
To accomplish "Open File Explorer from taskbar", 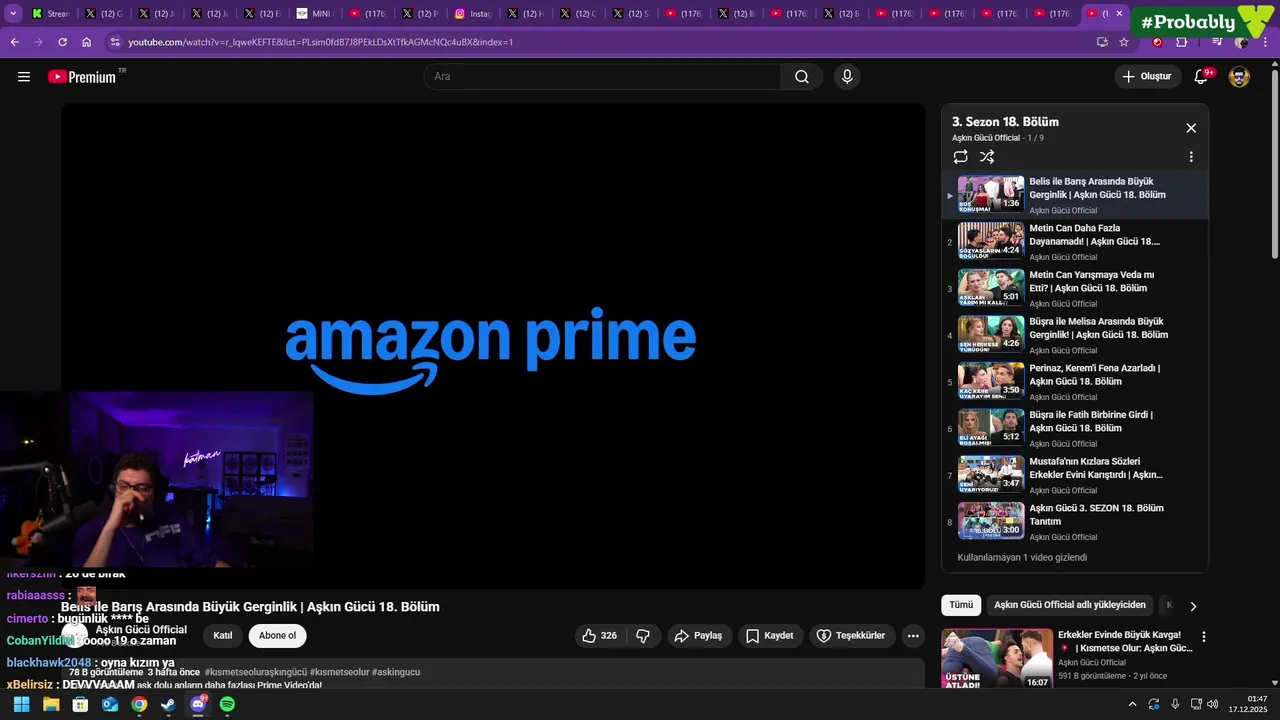I will tap(51, 705).
